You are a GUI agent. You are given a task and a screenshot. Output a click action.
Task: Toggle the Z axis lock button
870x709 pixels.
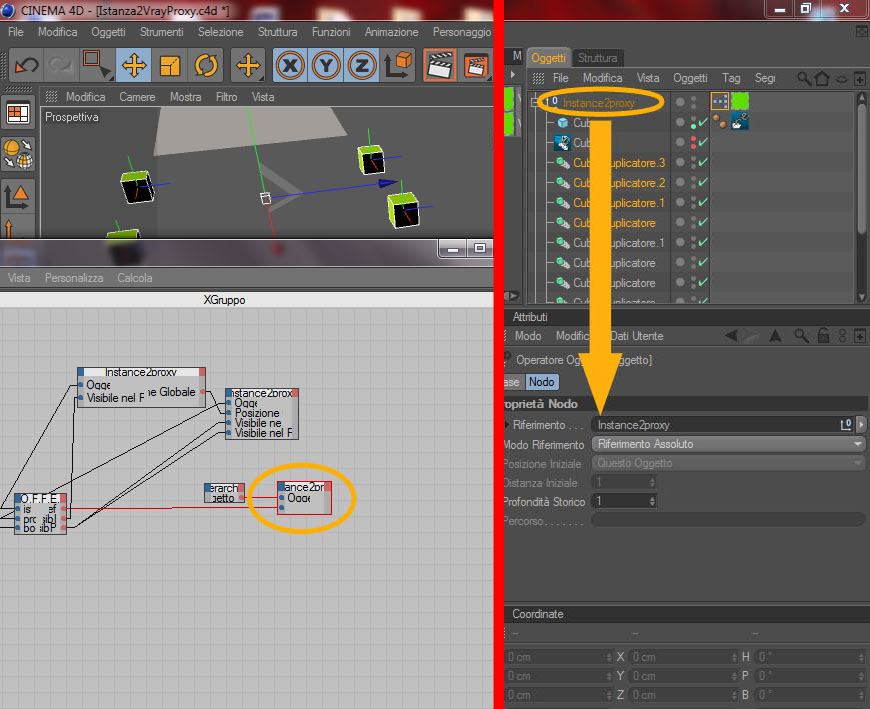pos(362,65)
